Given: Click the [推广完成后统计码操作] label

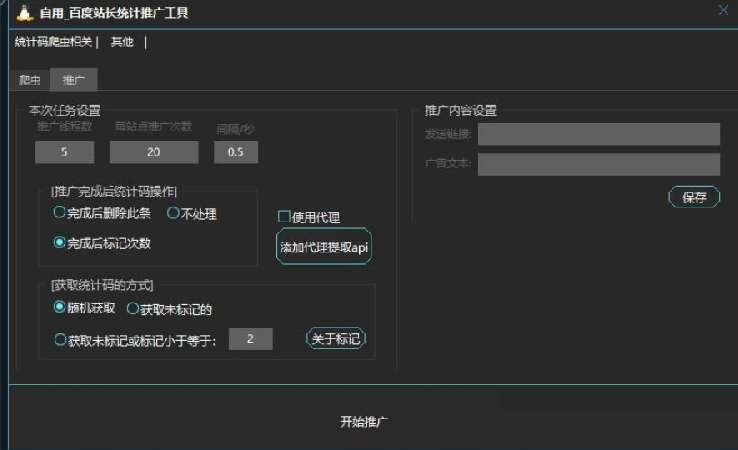Looking at the screenshot, I should tap(114, 192).
